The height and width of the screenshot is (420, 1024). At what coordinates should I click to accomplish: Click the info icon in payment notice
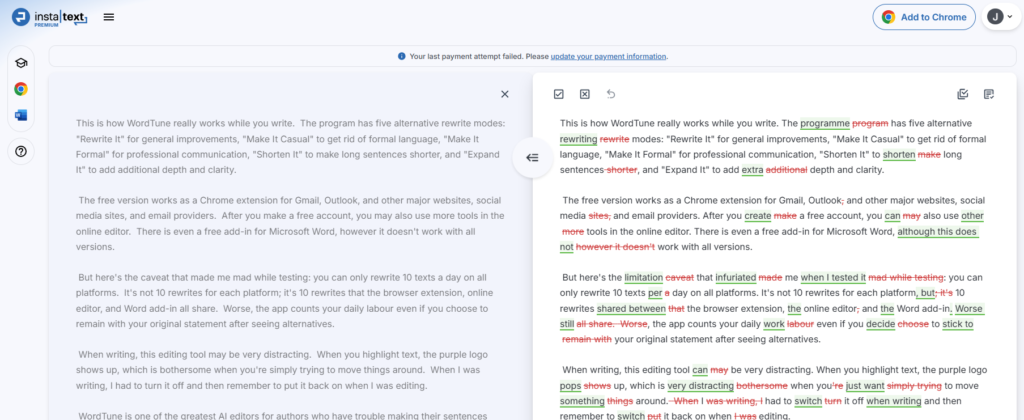(402, 56)
